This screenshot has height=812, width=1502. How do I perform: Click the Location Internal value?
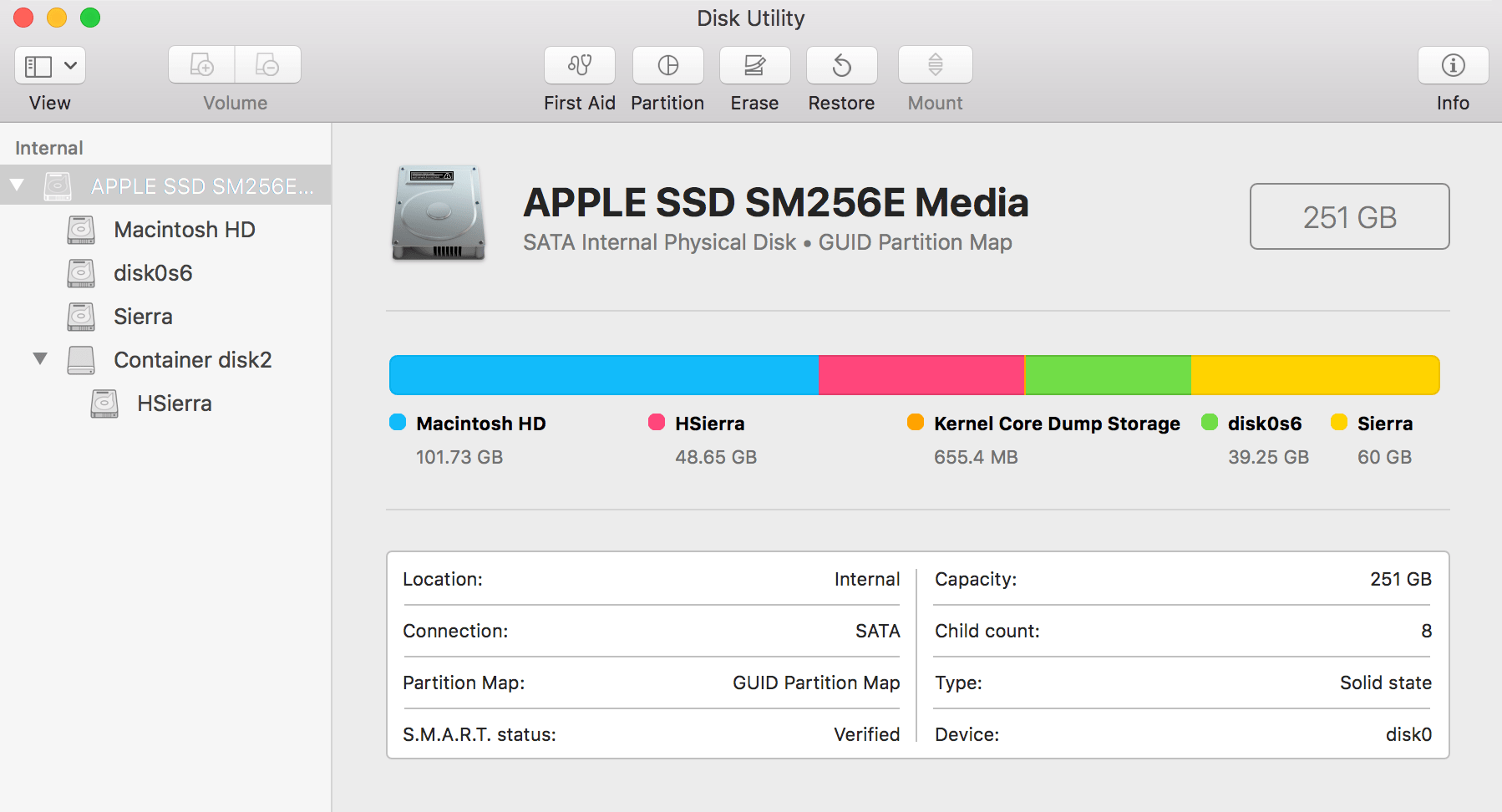click(867, 579)
